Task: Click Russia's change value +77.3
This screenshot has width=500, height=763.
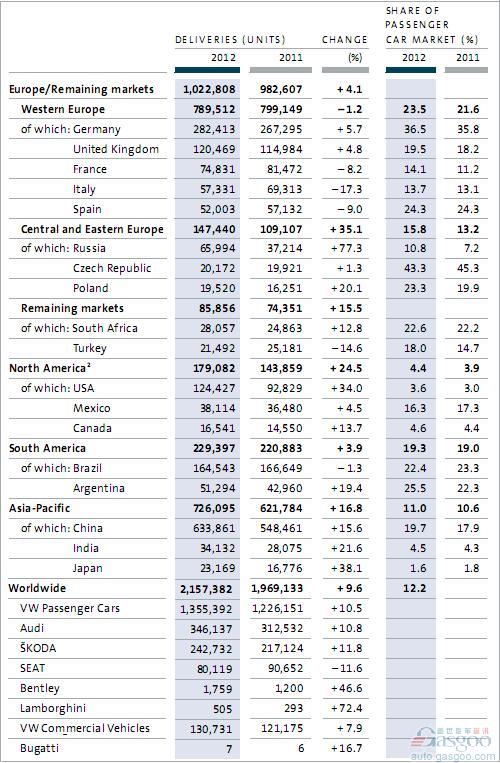Action: click(x=346, y=248)
